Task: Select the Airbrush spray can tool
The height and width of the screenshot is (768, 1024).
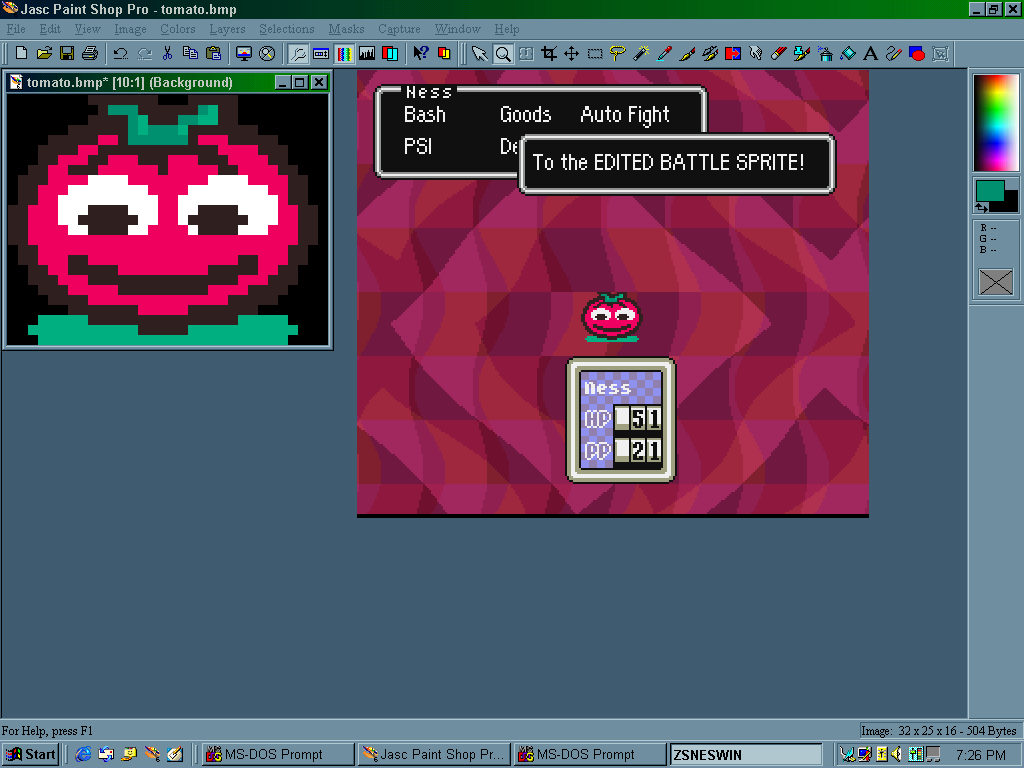Action: [x=825, y=53]
